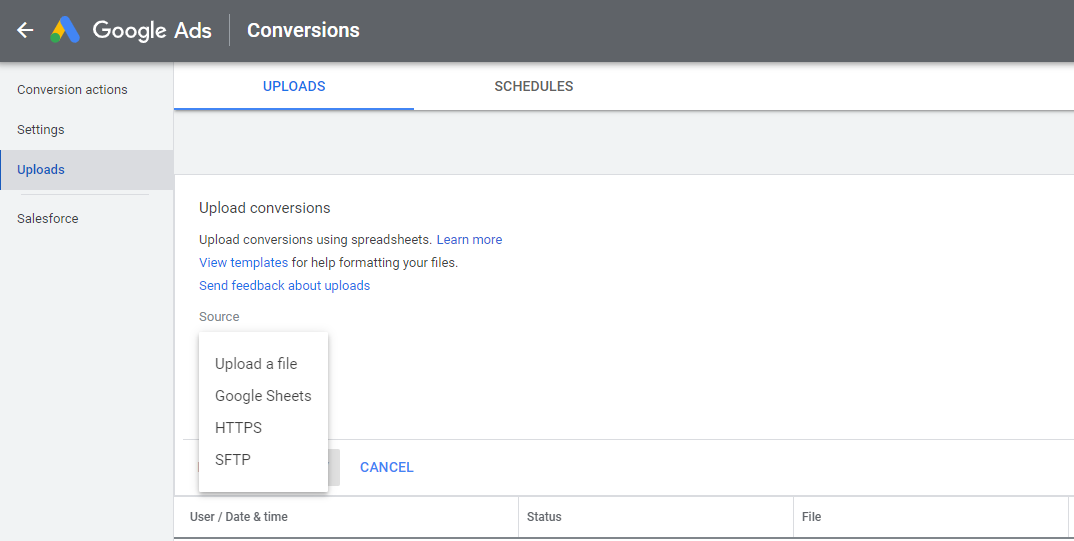The width and height of the screenshot is (1074, 541).
Task: Click the Source field label
Action: click(x=219, y=316)
